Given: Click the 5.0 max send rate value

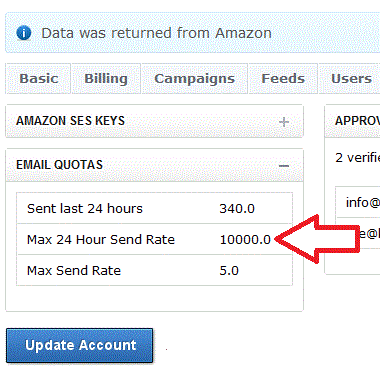Looking at the screenshot, I should click(229, 270).
